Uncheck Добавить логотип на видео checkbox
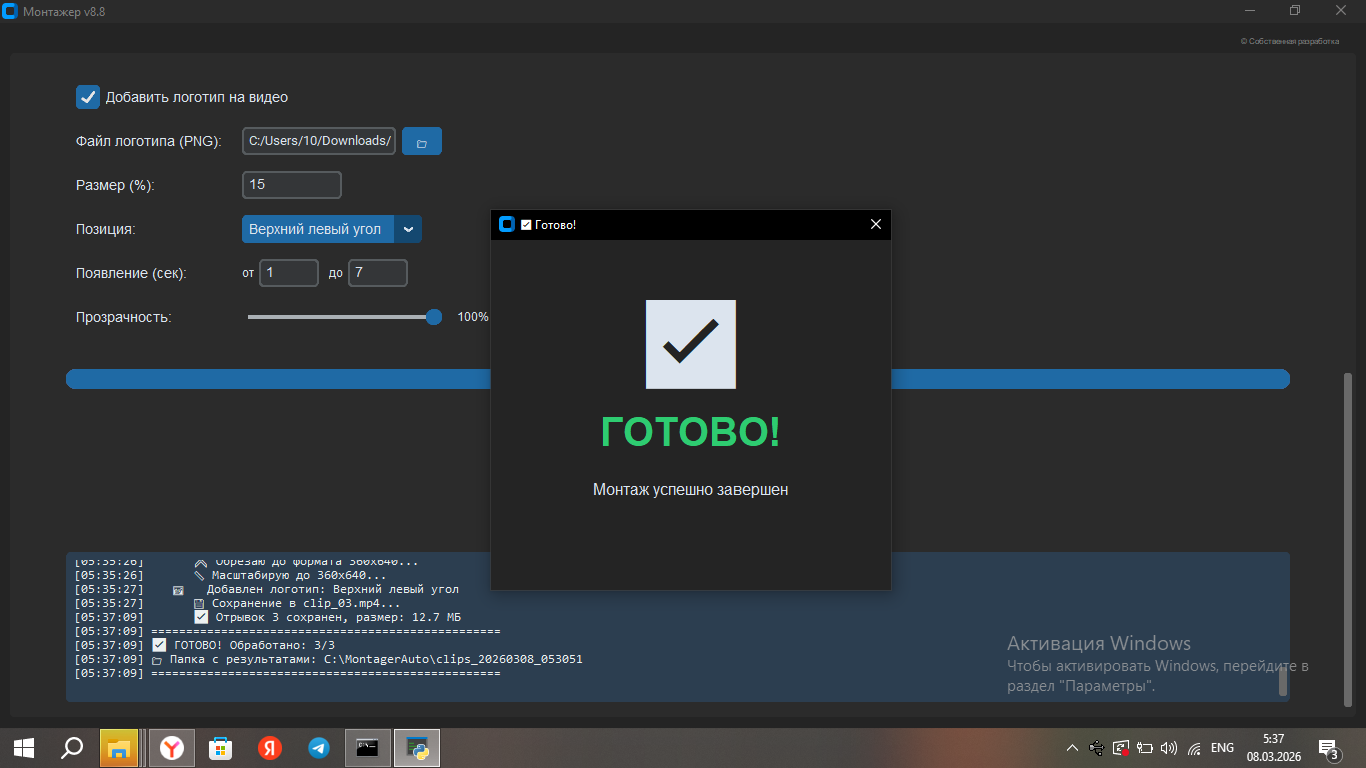The image size is (1366, 768). [x=88, y=97]
